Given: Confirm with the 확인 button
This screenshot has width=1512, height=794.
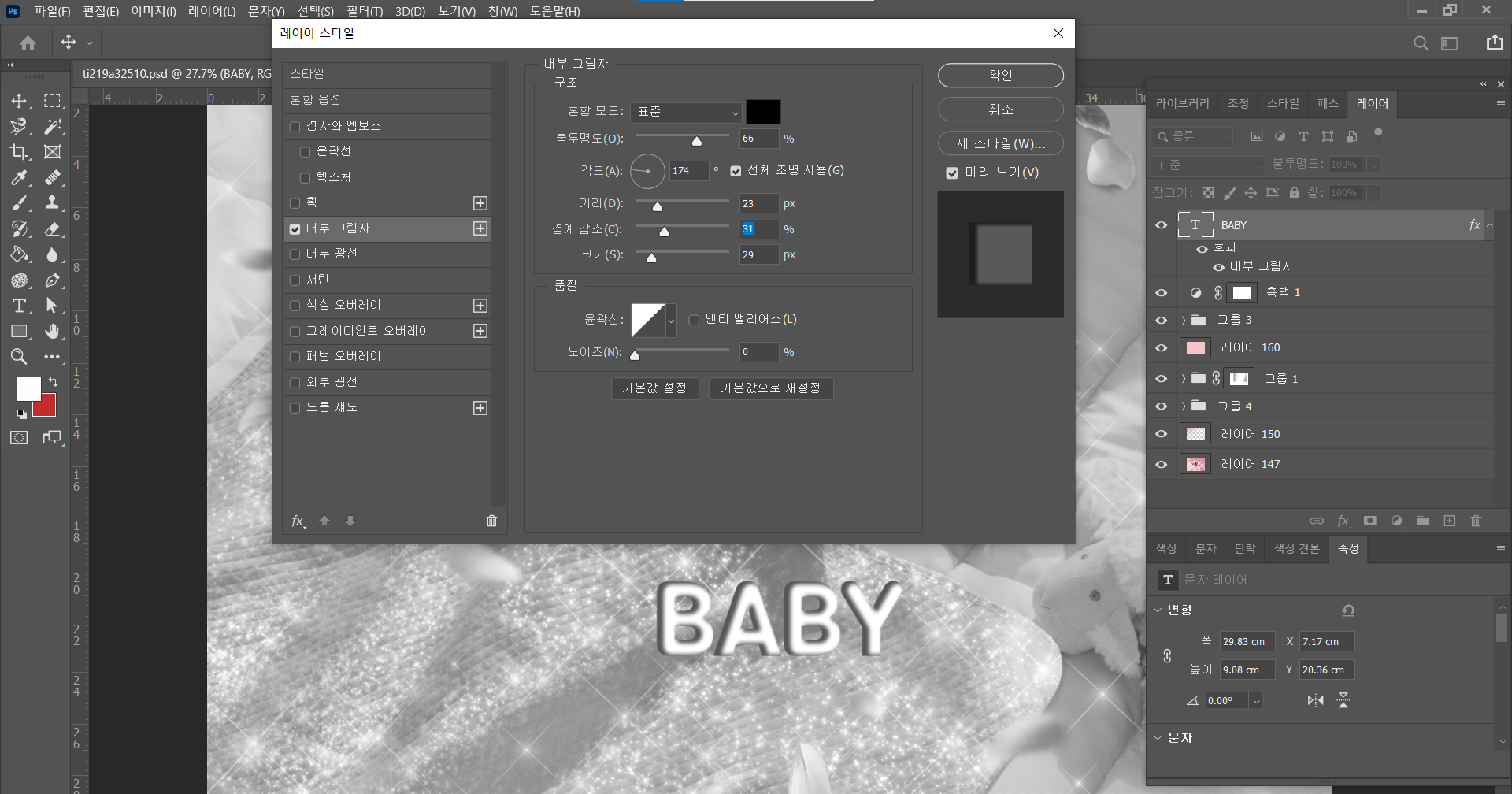Looking at the screenshot, I should click(x=1000, y=76).
